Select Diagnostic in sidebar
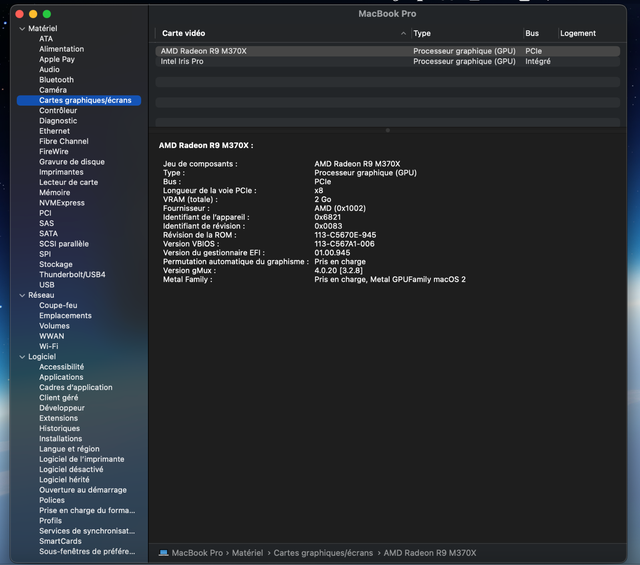640x565 pixels. [x=58, y=121]
